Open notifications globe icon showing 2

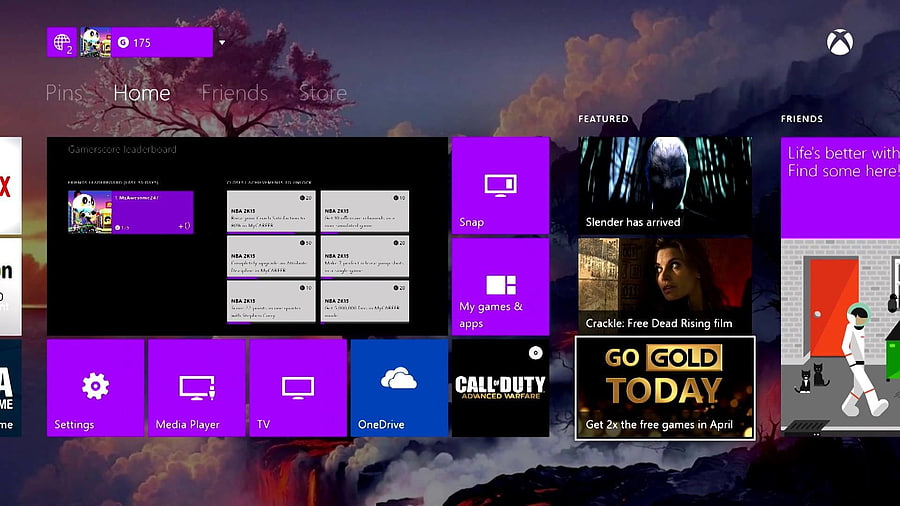tap(61, 42)
